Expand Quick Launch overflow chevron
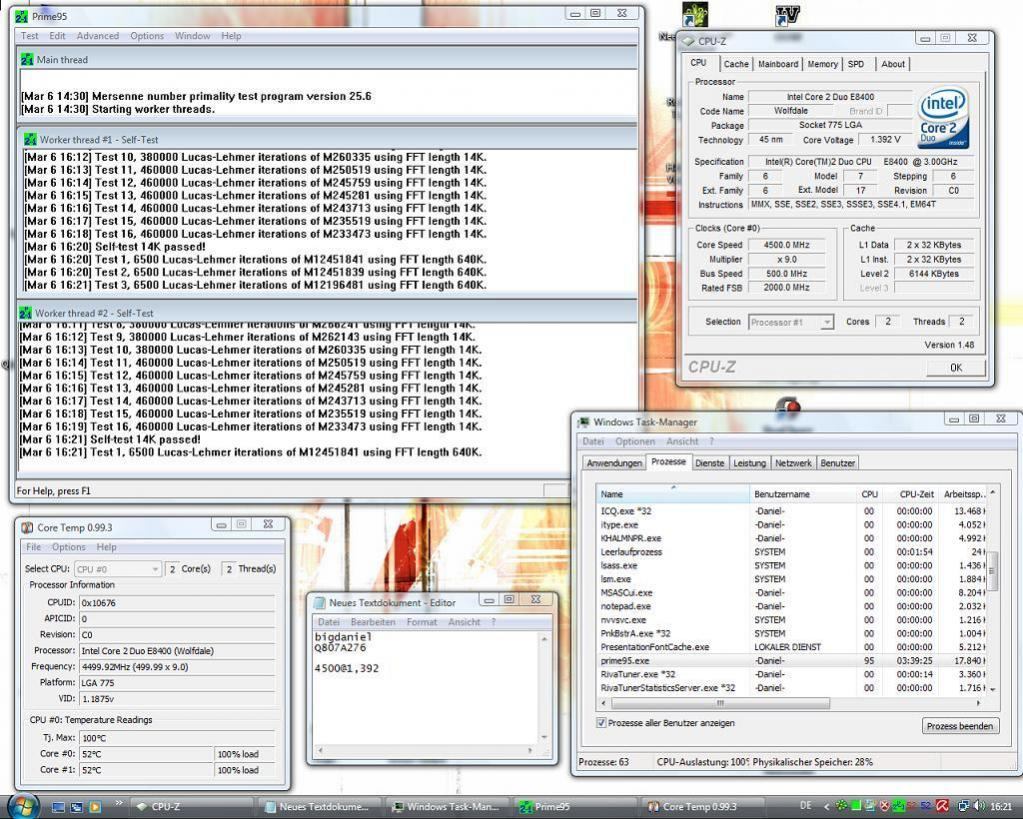The height and width of the screenshot is (819, 1023). 119,803
